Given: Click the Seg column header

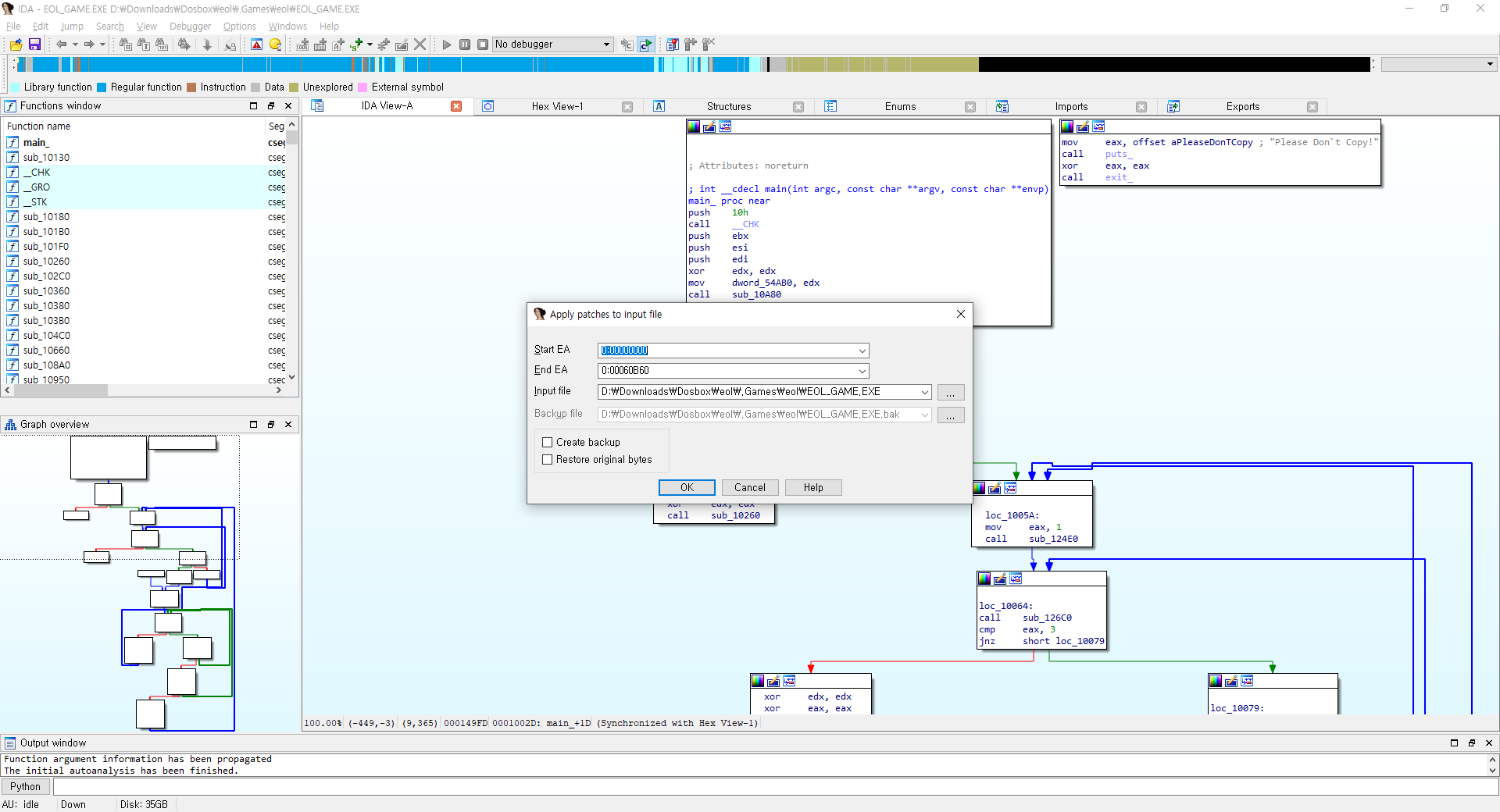Looking at the screenshot, I should point(276,126).
